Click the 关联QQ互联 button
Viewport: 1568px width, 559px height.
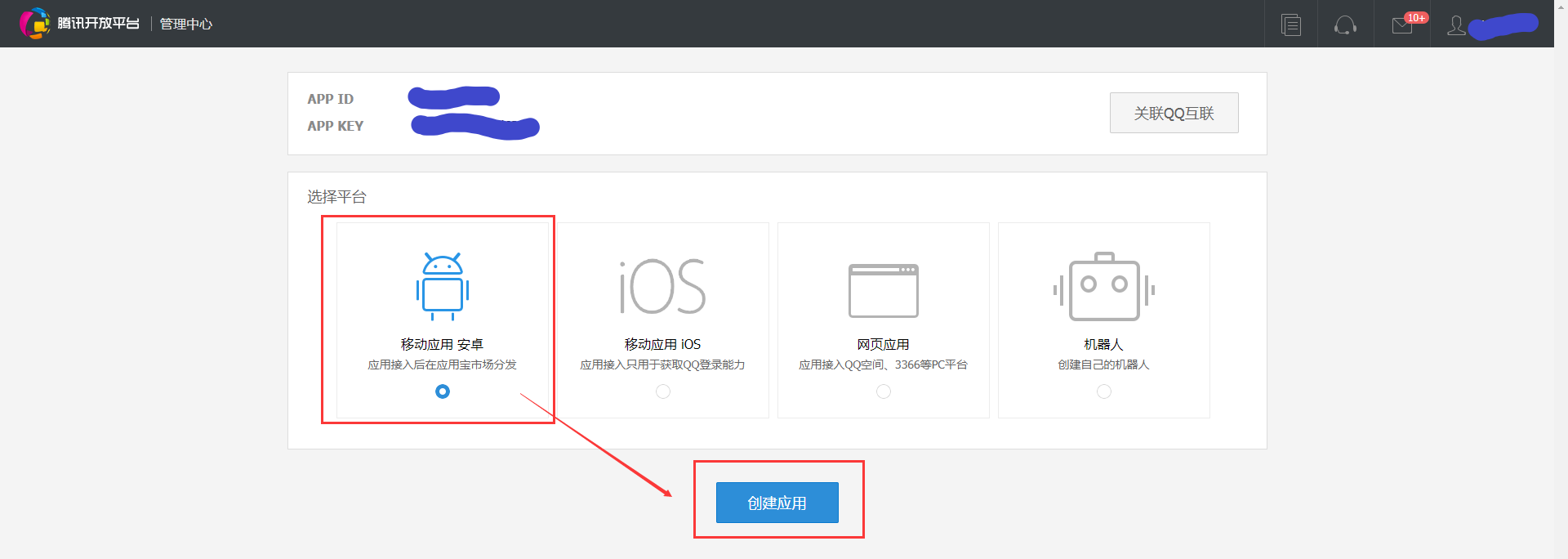tap(1174, 113)
